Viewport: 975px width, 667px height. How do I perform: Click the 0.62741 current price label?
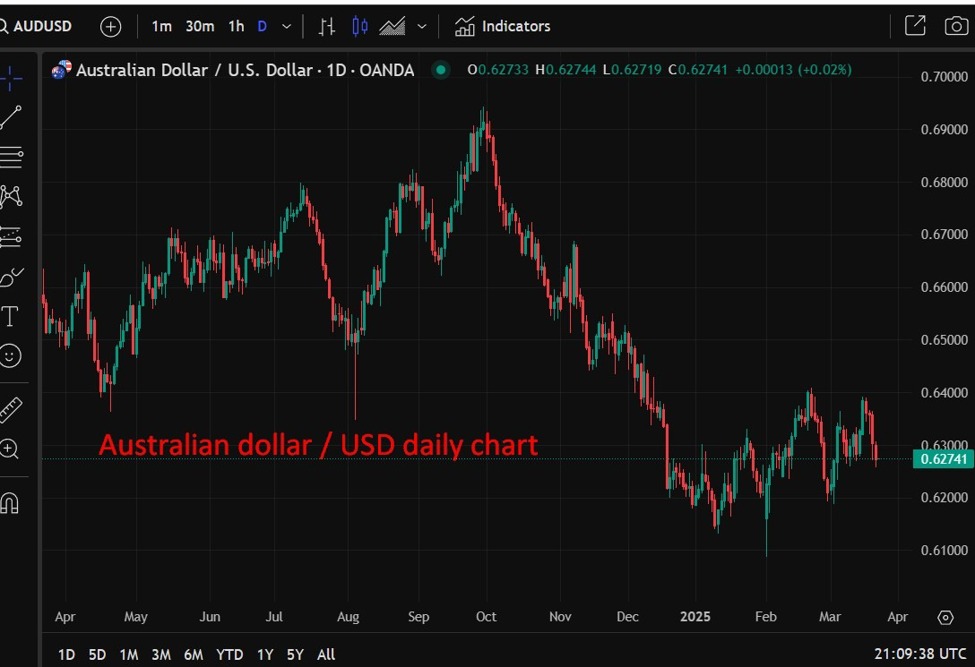(x=941, y=459)
